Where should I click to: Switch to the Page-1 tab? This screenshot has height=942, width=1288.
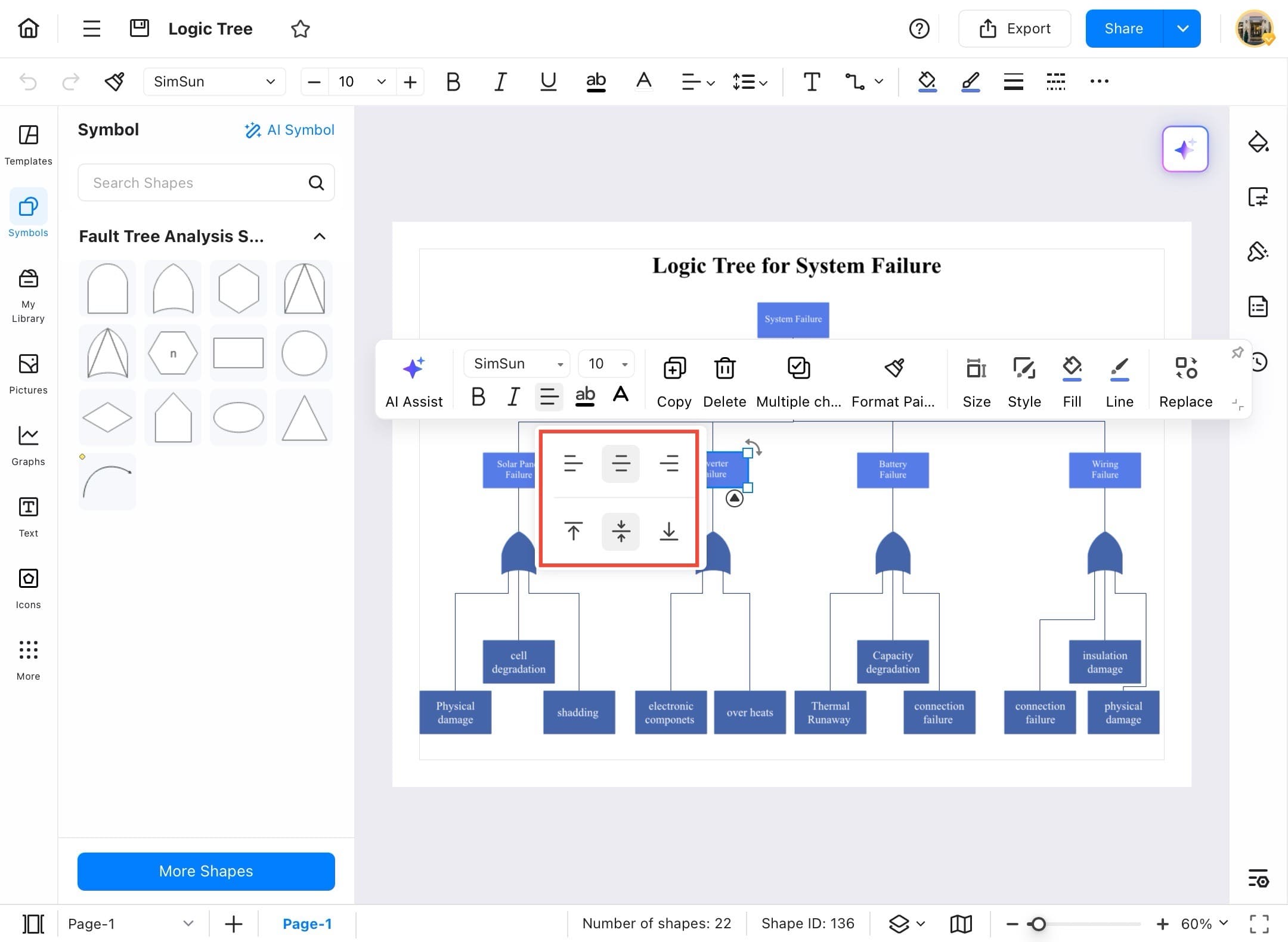tap(307, 924)
